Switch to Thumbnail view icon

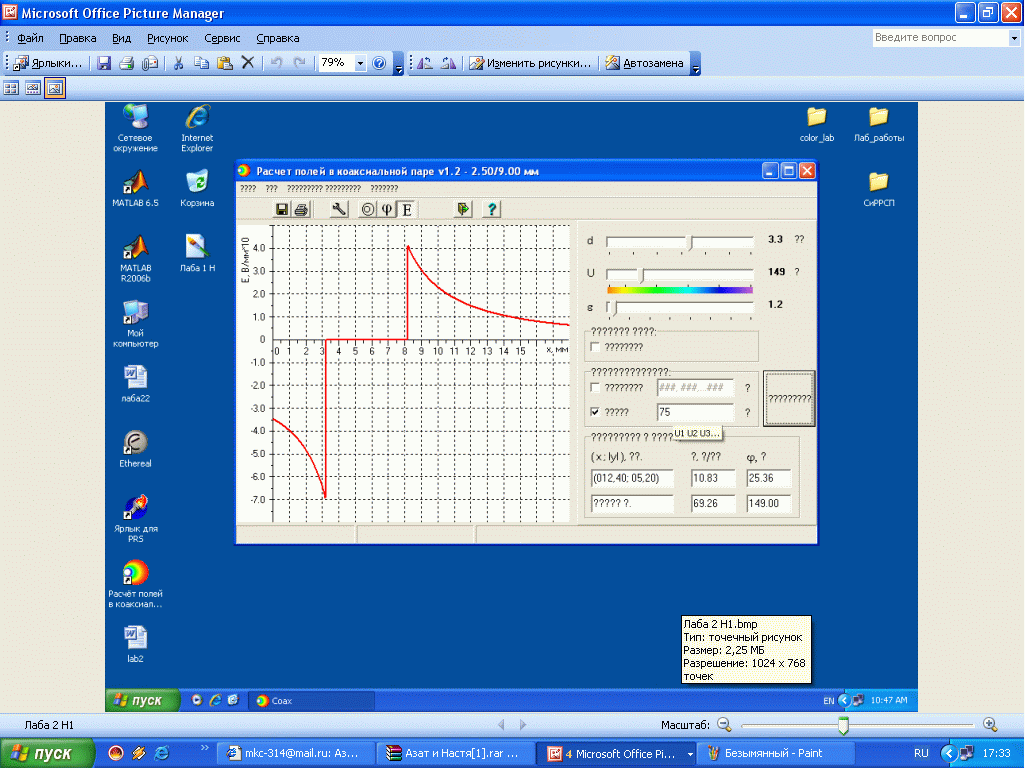click(x=11, y=88)
